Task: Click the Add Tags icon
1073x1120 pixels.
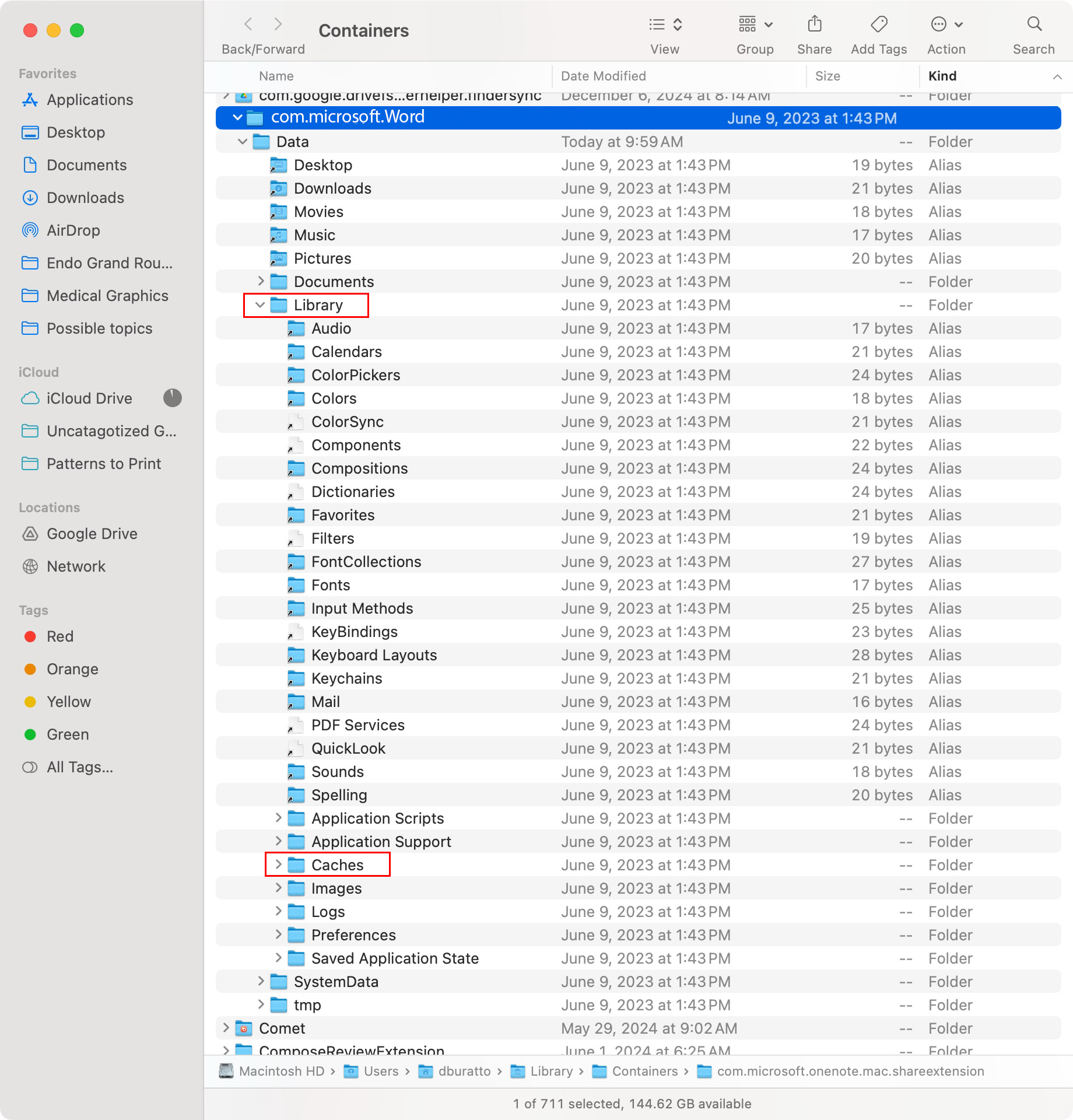Action: 878,24
